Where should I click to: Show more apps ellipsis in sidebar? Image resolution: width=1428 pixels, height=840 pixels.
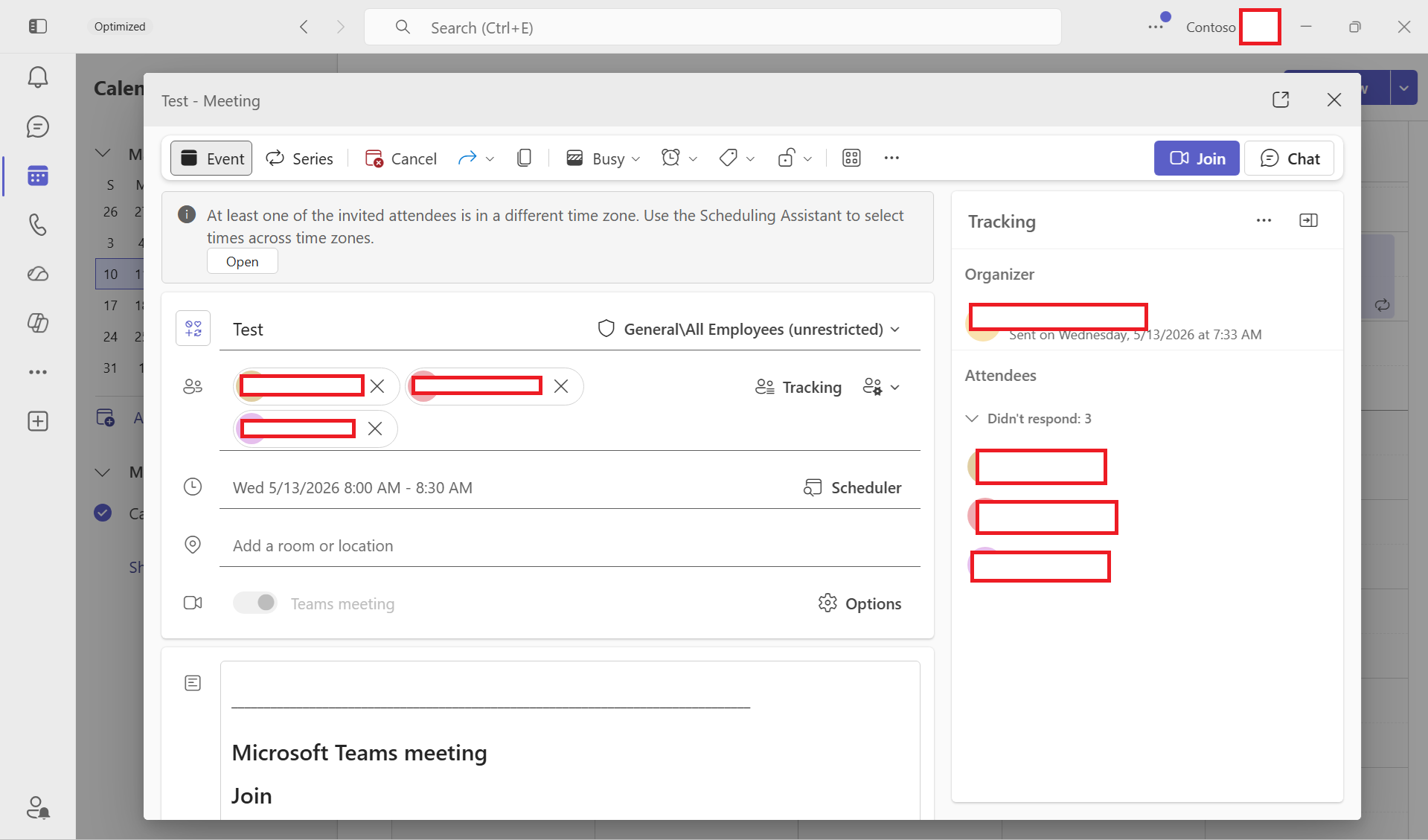pos(38,372)
